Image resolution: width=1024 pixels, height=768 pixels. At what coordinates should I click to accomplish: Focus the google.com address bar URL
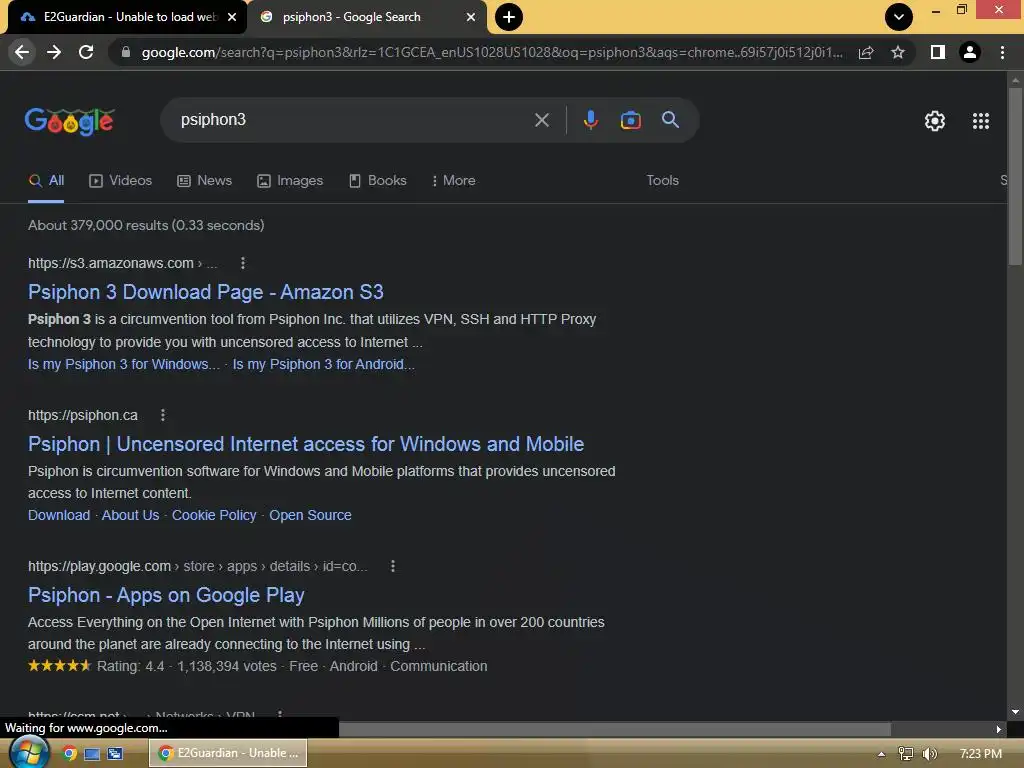point(492,52)
